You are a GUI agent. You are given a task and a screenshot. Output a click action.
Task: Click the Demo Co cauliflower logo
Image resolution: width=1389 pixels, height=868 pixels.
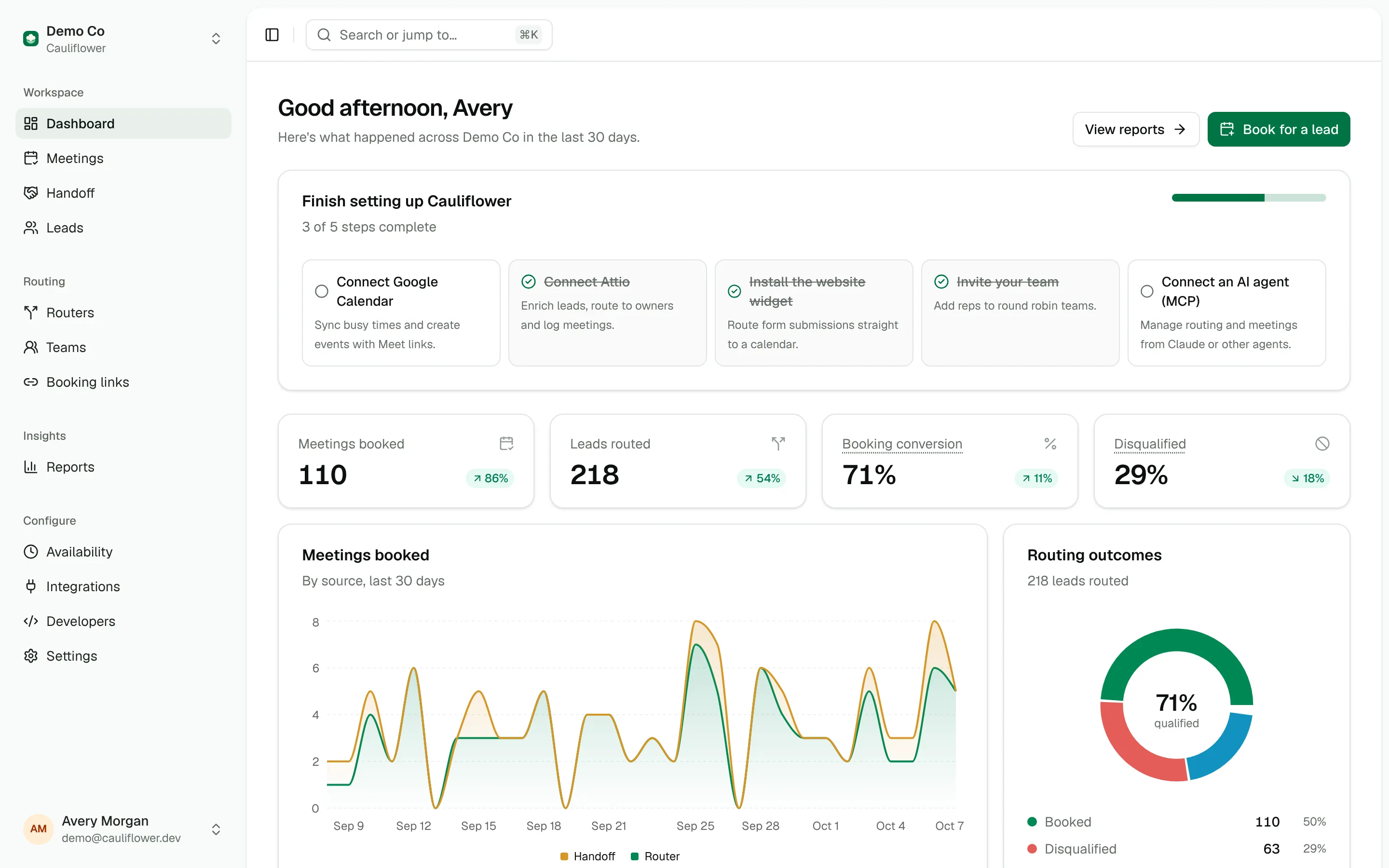(x=30, y=39)
